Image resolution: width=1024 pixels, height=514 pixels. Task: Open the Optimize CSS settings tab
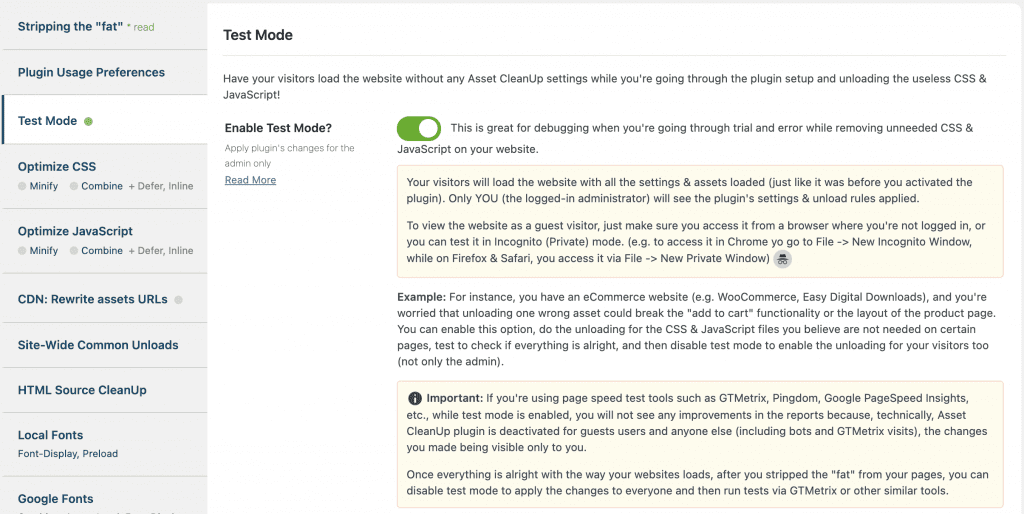click(x=57, y=167)
